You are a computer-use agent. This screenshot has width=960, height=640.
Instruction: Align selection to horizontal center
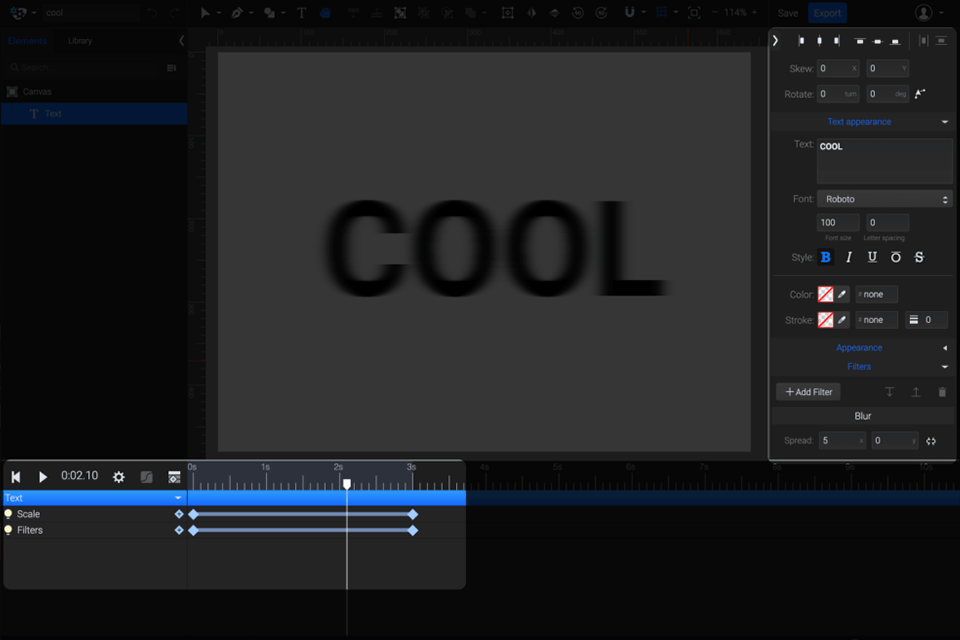click(819, 41)
